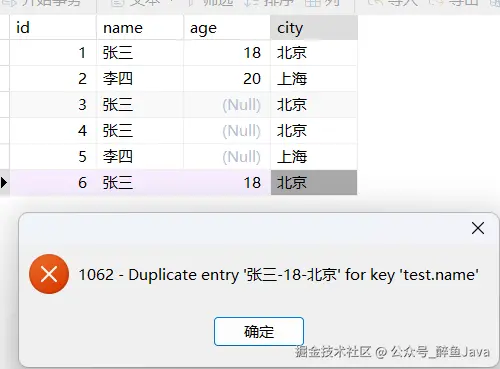Click the 1062 Duplicate entry error message

click(279, 275)
